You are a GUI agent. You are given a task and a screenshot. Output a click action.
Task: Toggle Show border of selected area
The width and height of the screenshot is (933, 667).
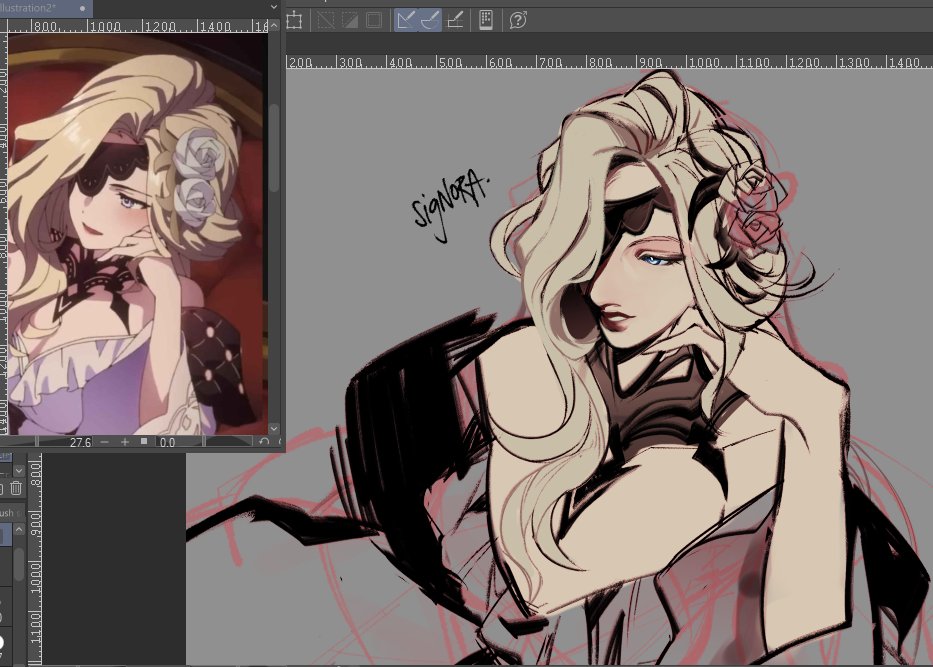(374, 20)
